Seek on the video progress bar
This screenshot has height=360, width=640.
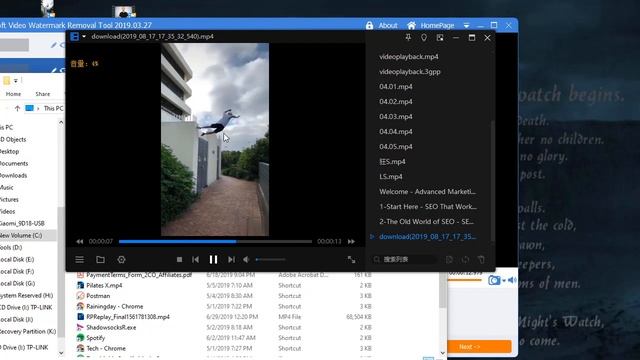tap(215, 242)
